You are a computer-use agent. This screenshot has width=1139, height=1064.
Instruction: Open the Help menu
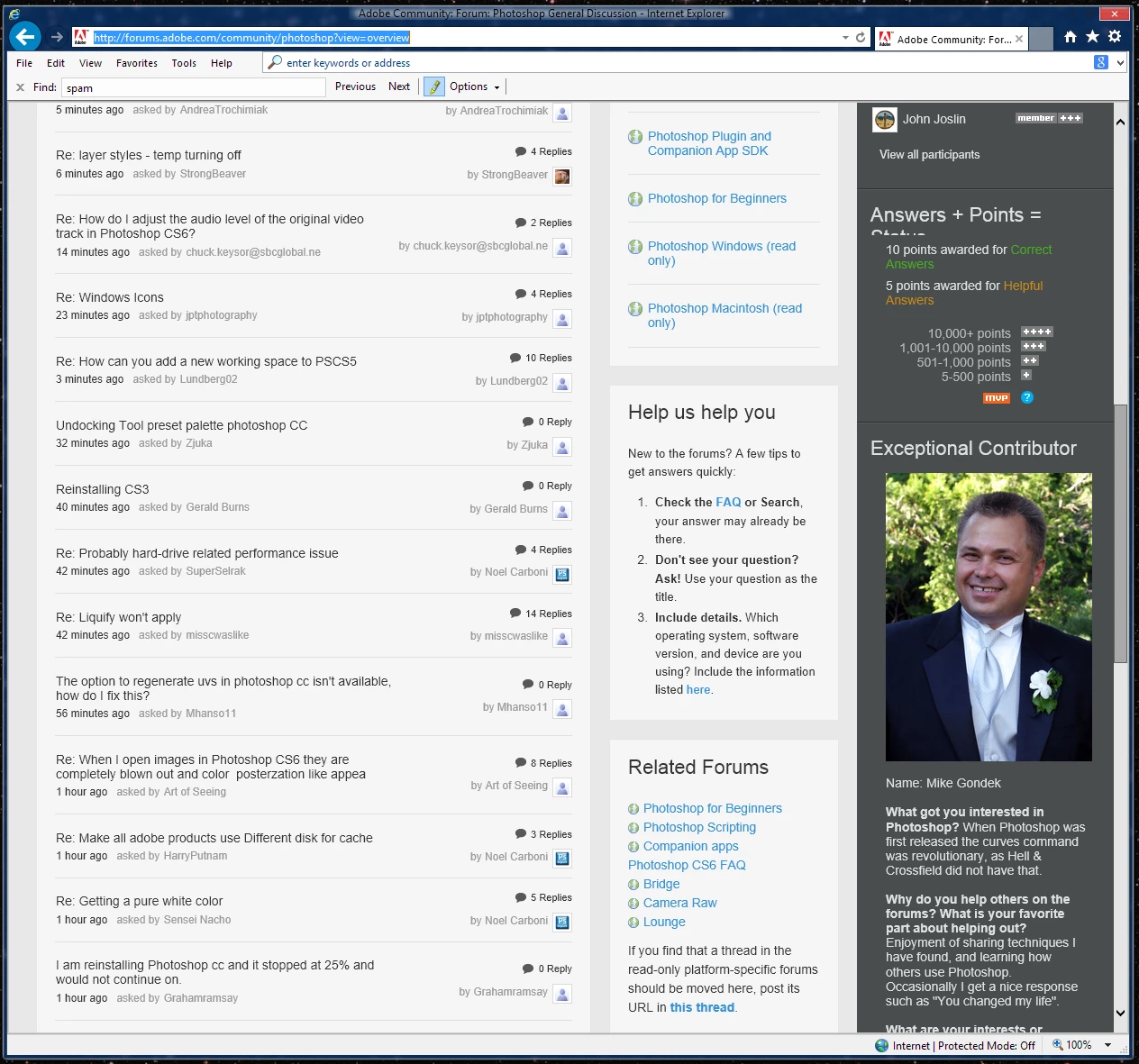click(x=222, y=63)
